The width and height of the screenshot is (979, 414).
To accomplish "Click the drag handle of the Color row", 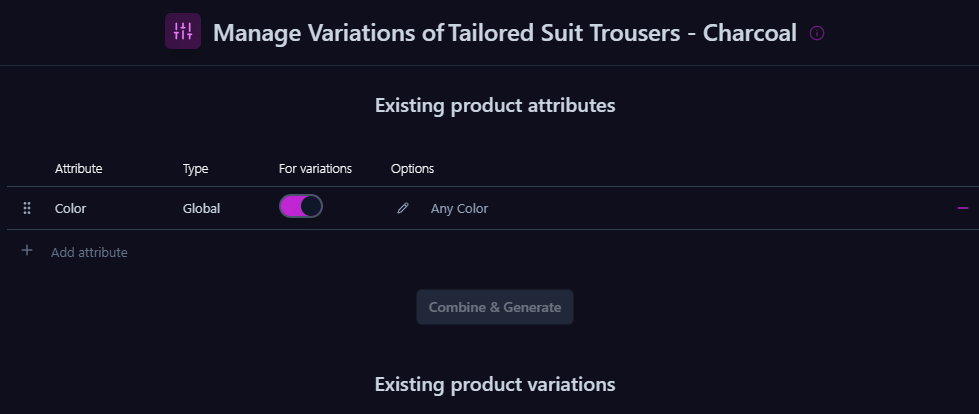I will pos(27,208).
